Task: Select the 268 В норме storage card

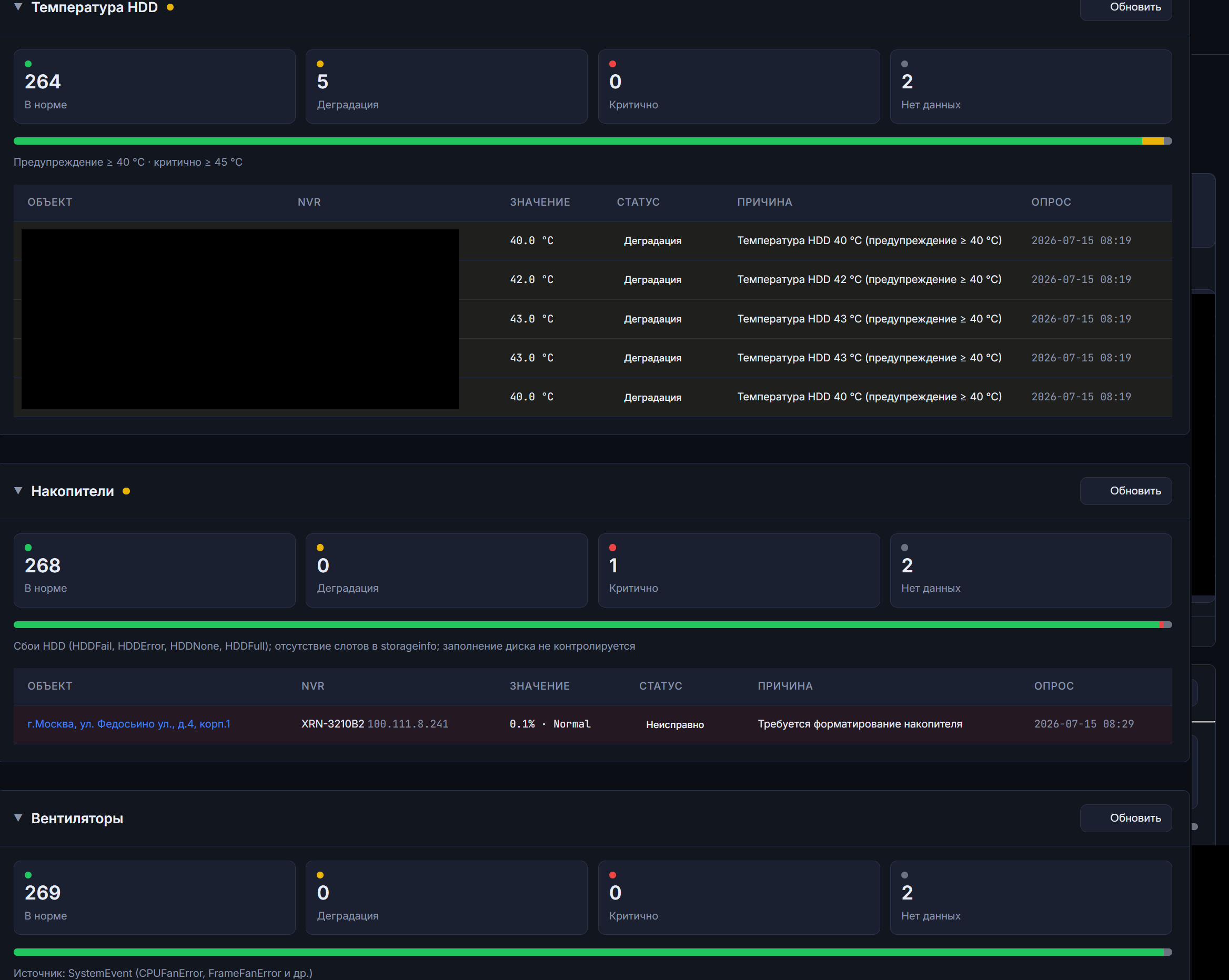Action: coord(155,570)
